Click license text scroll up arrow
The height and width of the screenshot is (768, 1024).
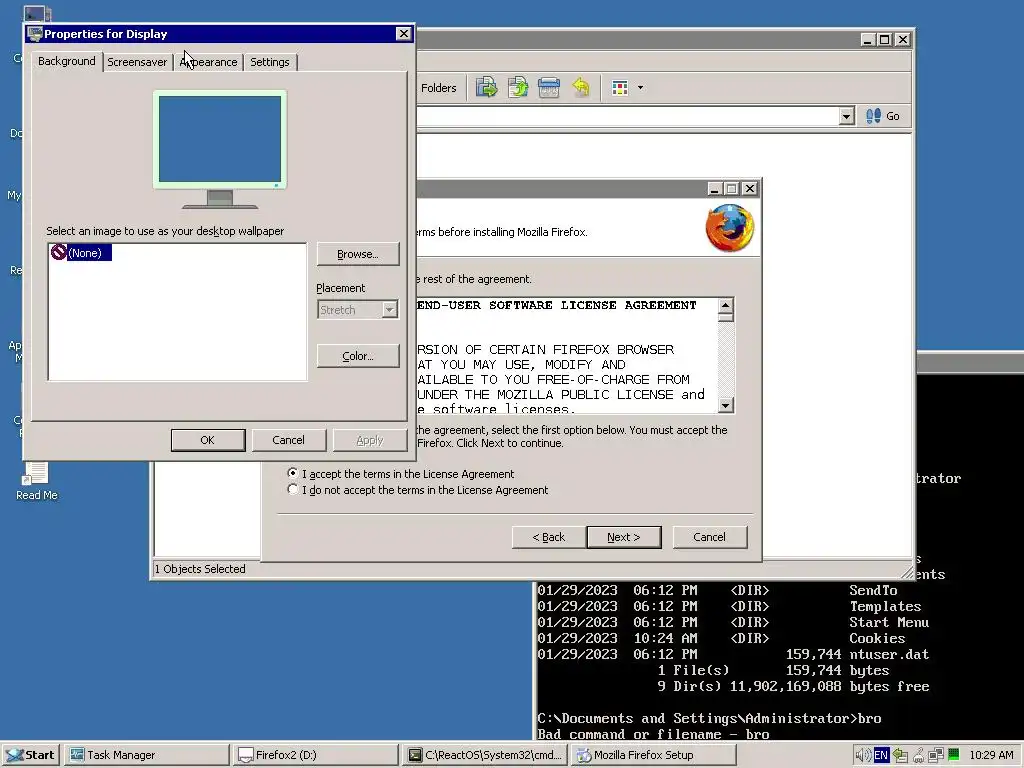726,306
